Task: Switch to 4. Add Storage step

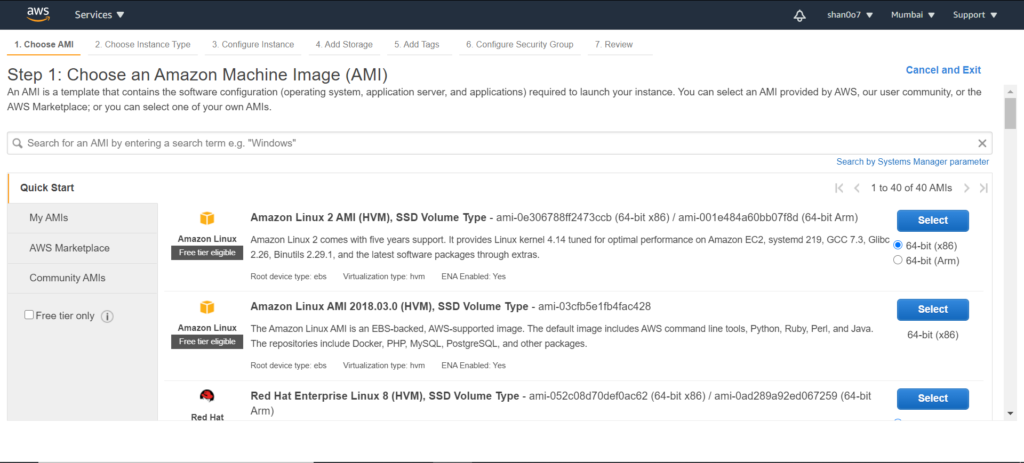Action: (344, 44)
